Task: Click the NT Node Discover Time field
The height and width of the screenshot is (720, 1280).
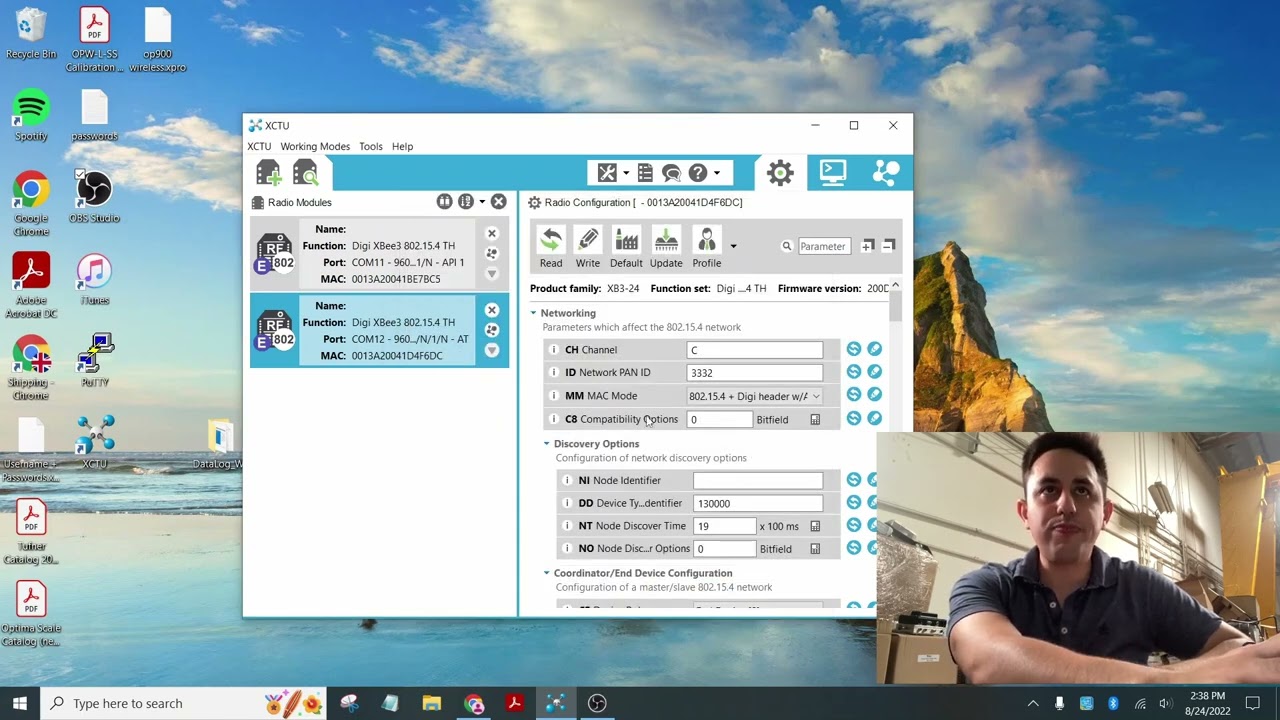Action: point(725,526)
